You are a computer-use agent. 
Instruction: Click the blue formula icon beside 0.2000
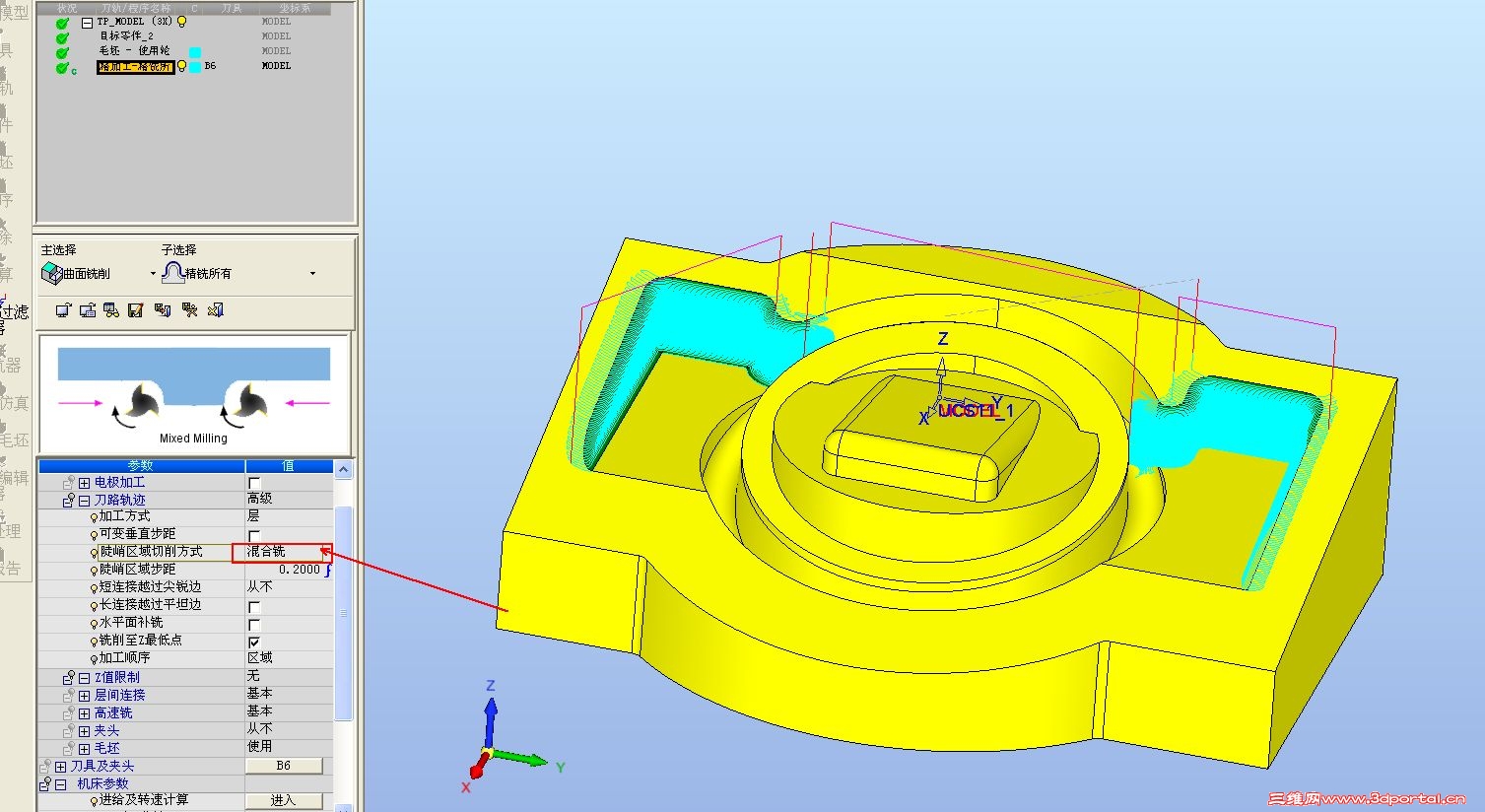(328, 570)
